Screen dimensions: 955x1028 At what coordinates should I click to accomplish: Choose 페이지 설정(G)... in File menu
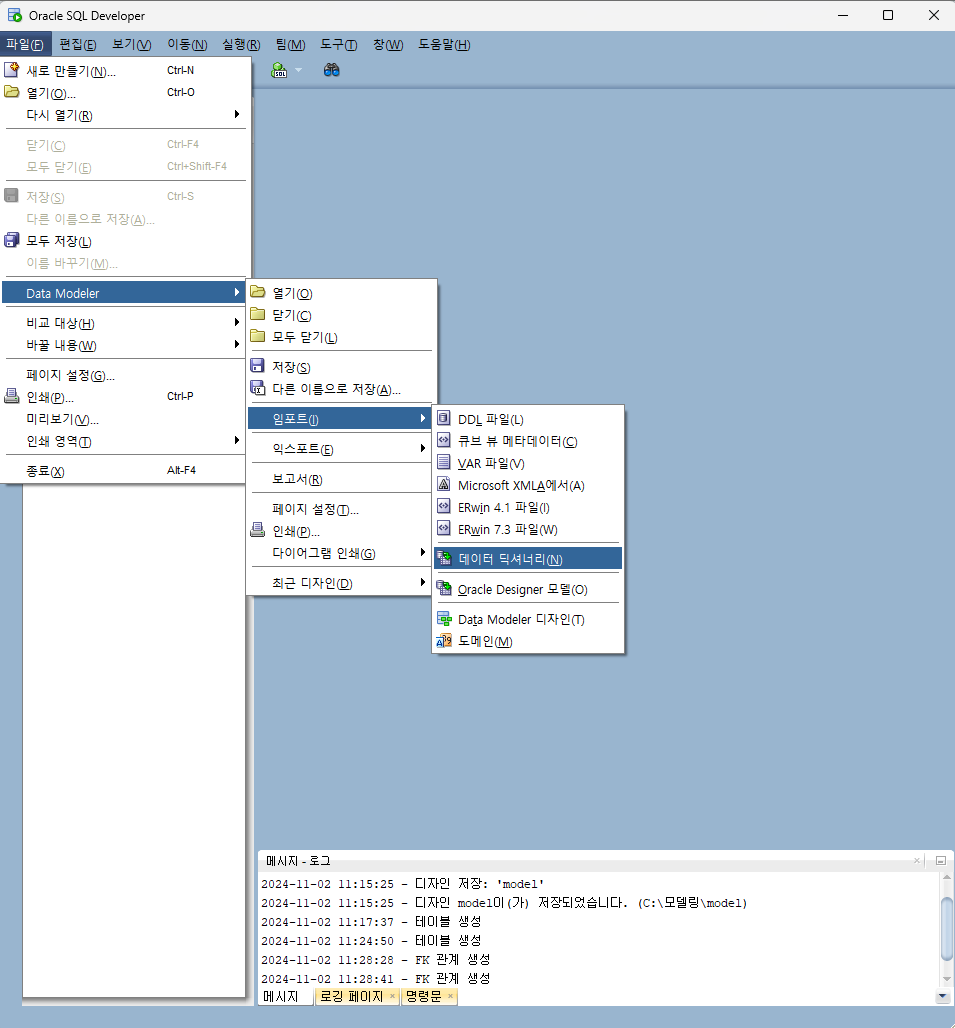125,374
